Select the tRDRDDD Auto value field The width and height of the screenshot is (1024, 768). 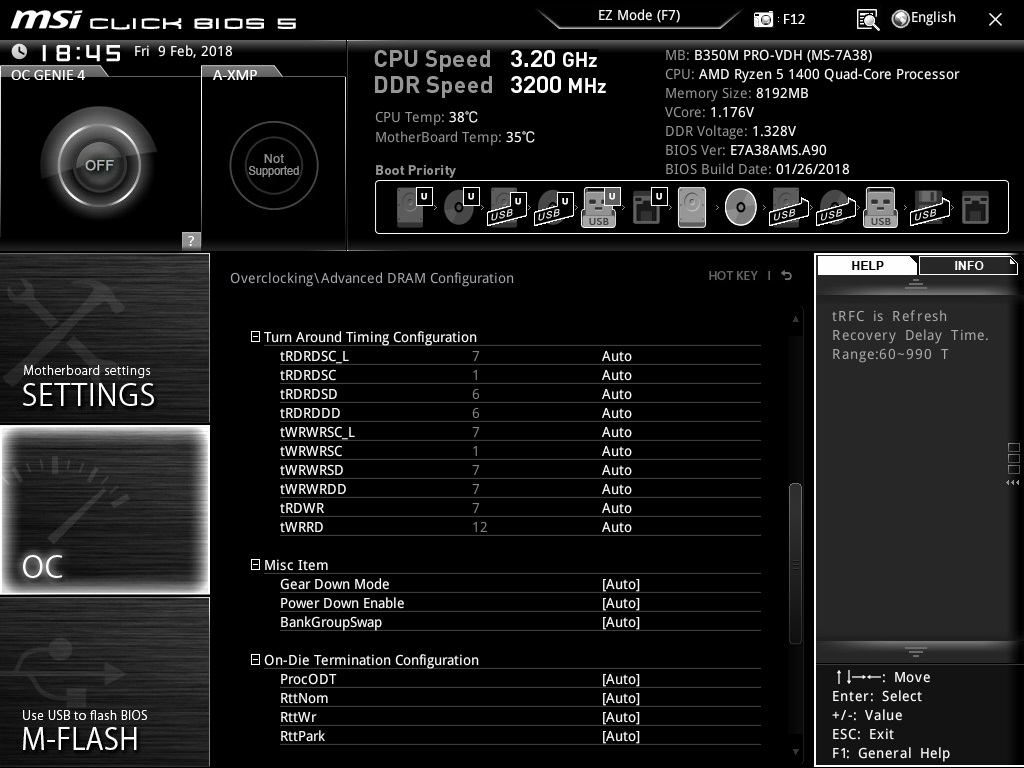(x=616, y=413)
